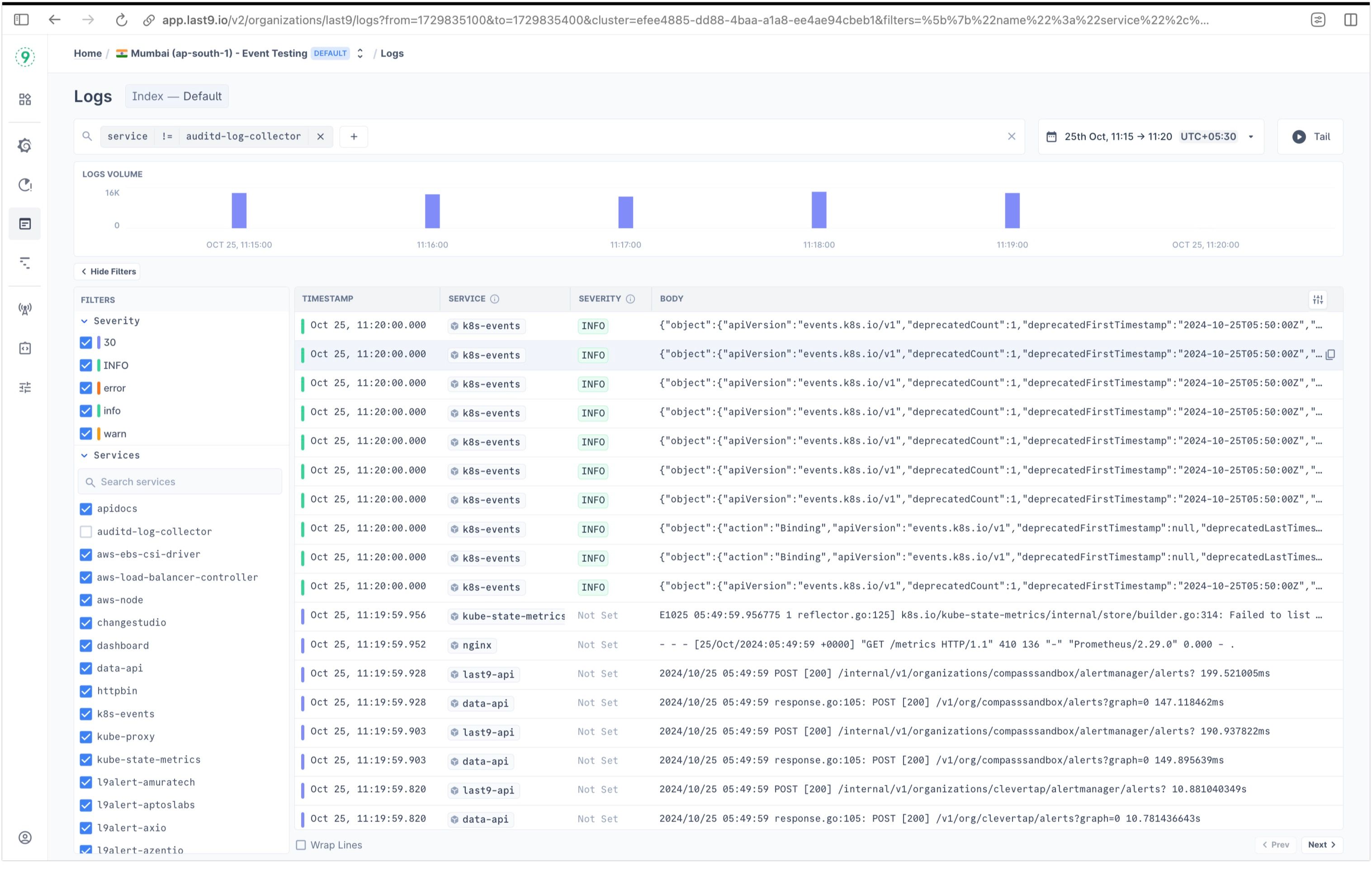Viewport: 1372px width, 893px height.
Task: Open the broadcast antenna icon in sidebar
Action: pyautogui.click(x=25, y=309)
